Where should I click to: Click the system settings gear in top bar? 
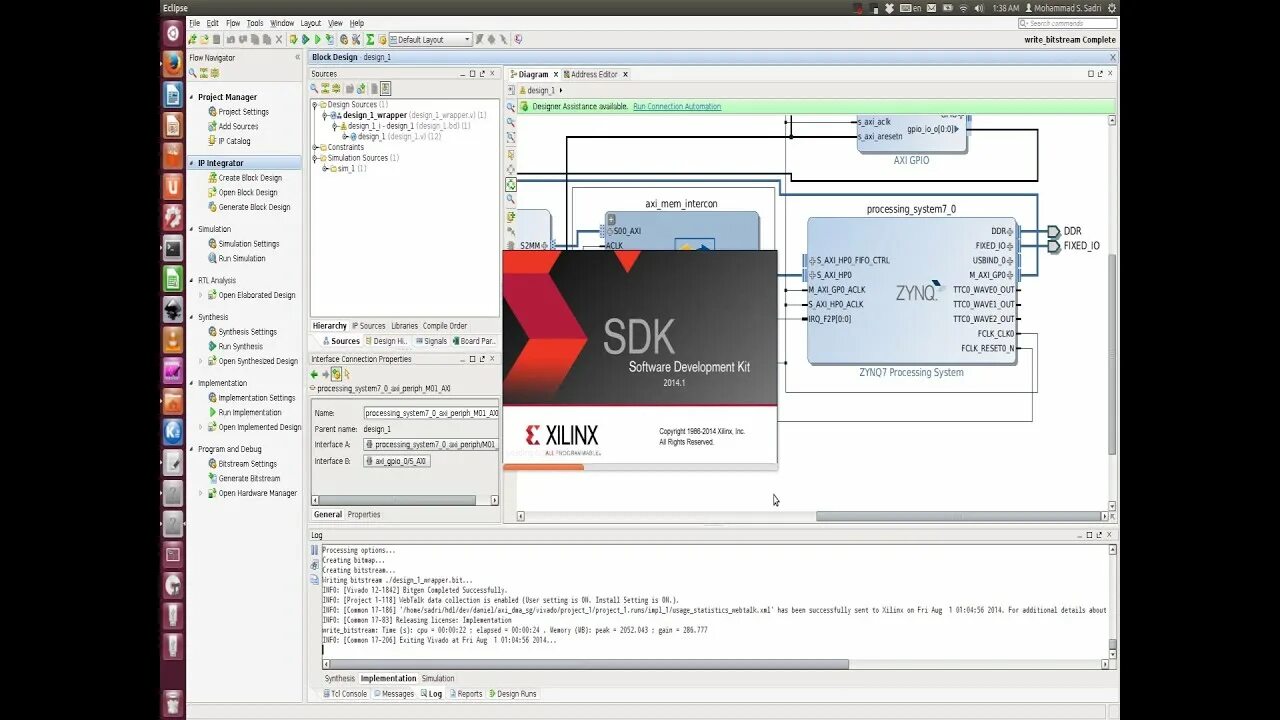(1111, 8)
